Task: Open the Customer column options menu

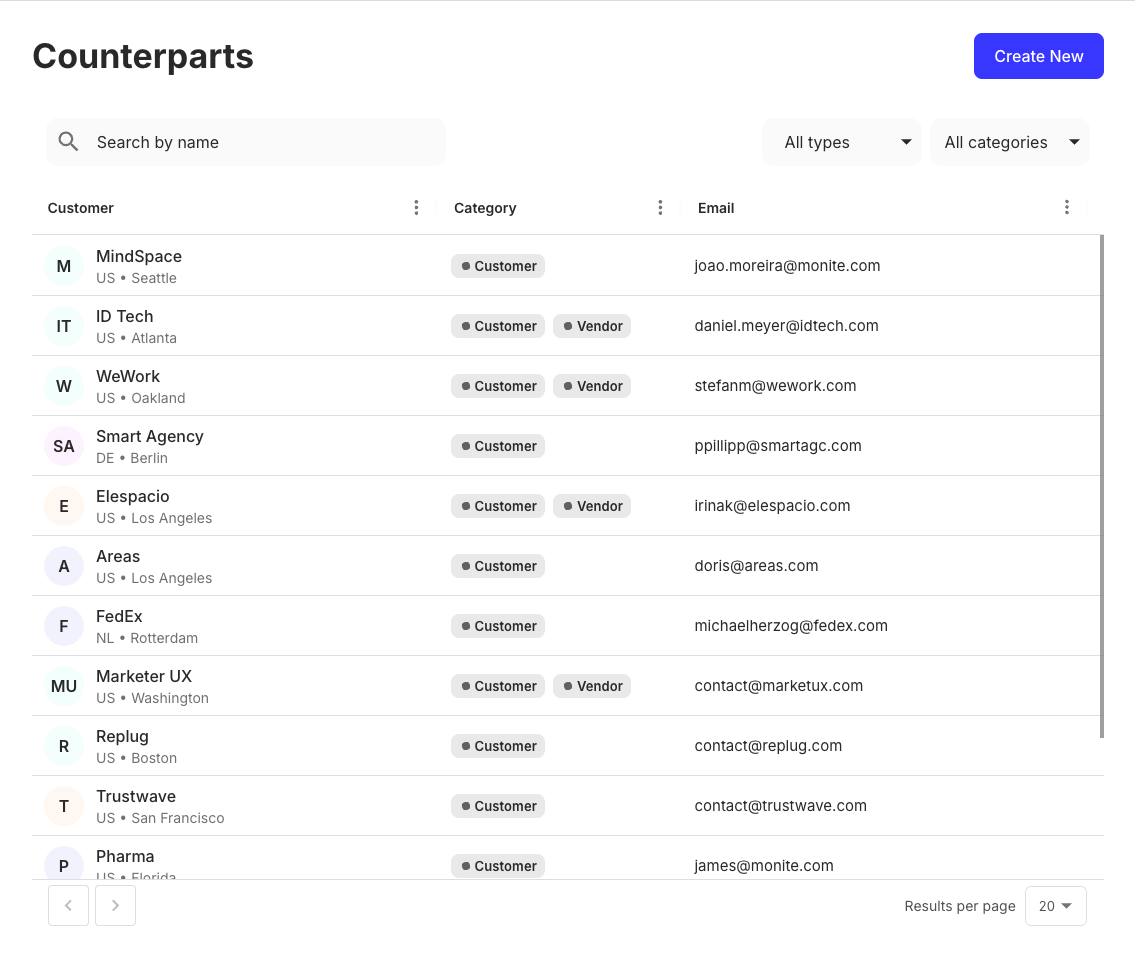Action: 417,207
